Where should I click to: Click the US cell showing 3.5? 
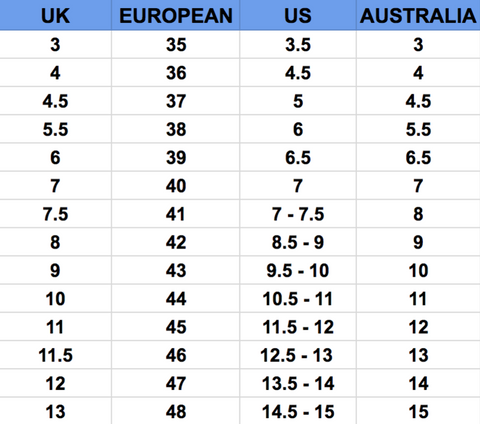click(298, 45)
